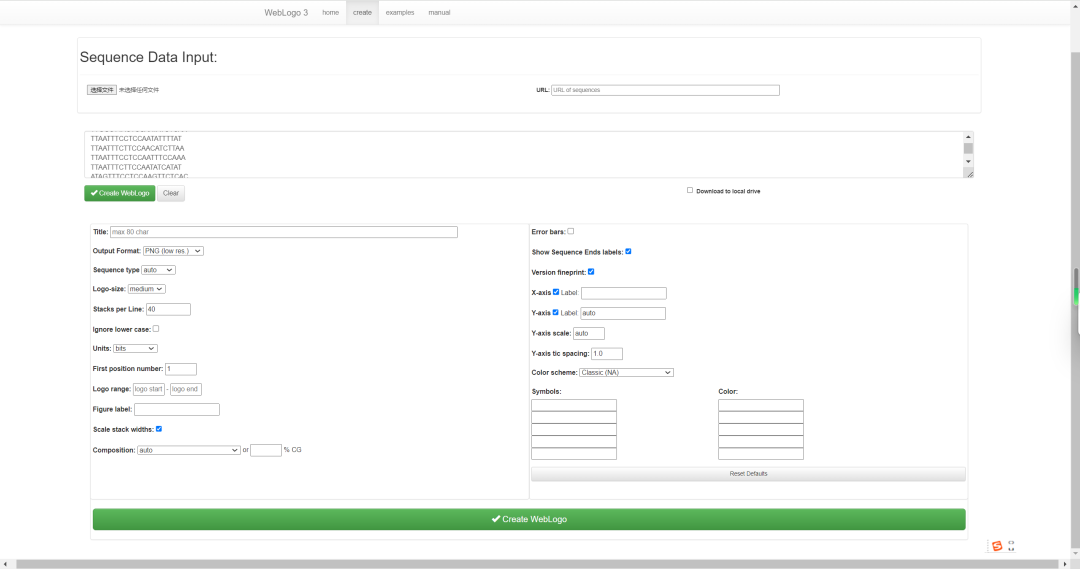Focus the Y-axis Label field
Viewport: 1080px width, 569px height.
pos(623,313)
